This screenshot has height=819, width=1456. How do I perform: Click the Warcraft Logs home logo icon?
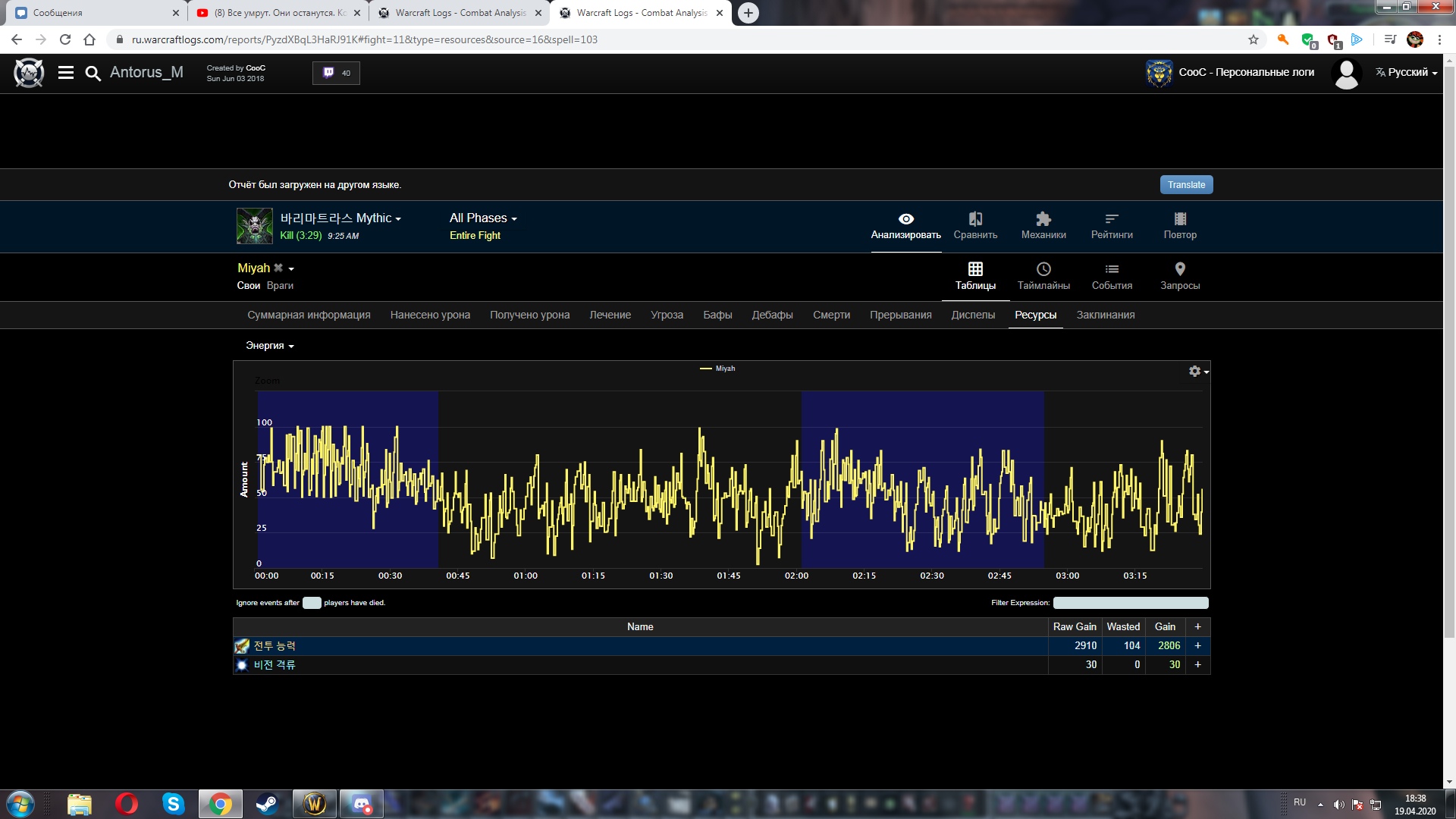point(29,73)
